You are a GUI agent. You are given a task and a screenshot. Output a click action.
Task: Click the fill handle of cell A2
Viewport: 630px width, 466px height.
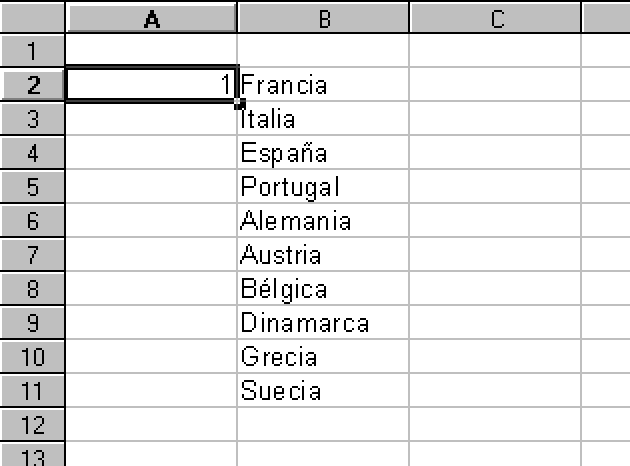click(x=239, y=102)
